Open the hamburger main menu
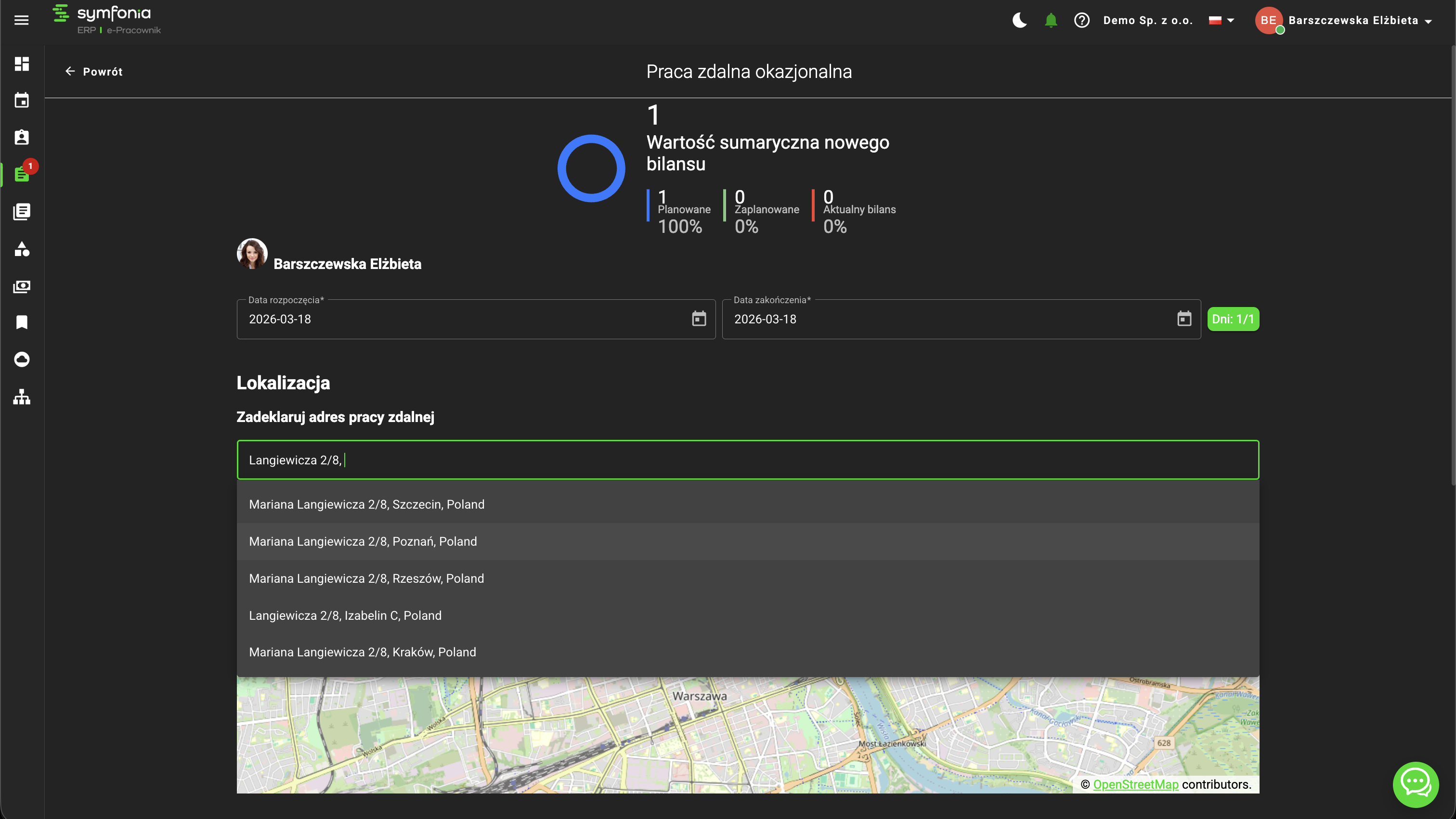This screenshot has width=1456, height=819. 22,20
